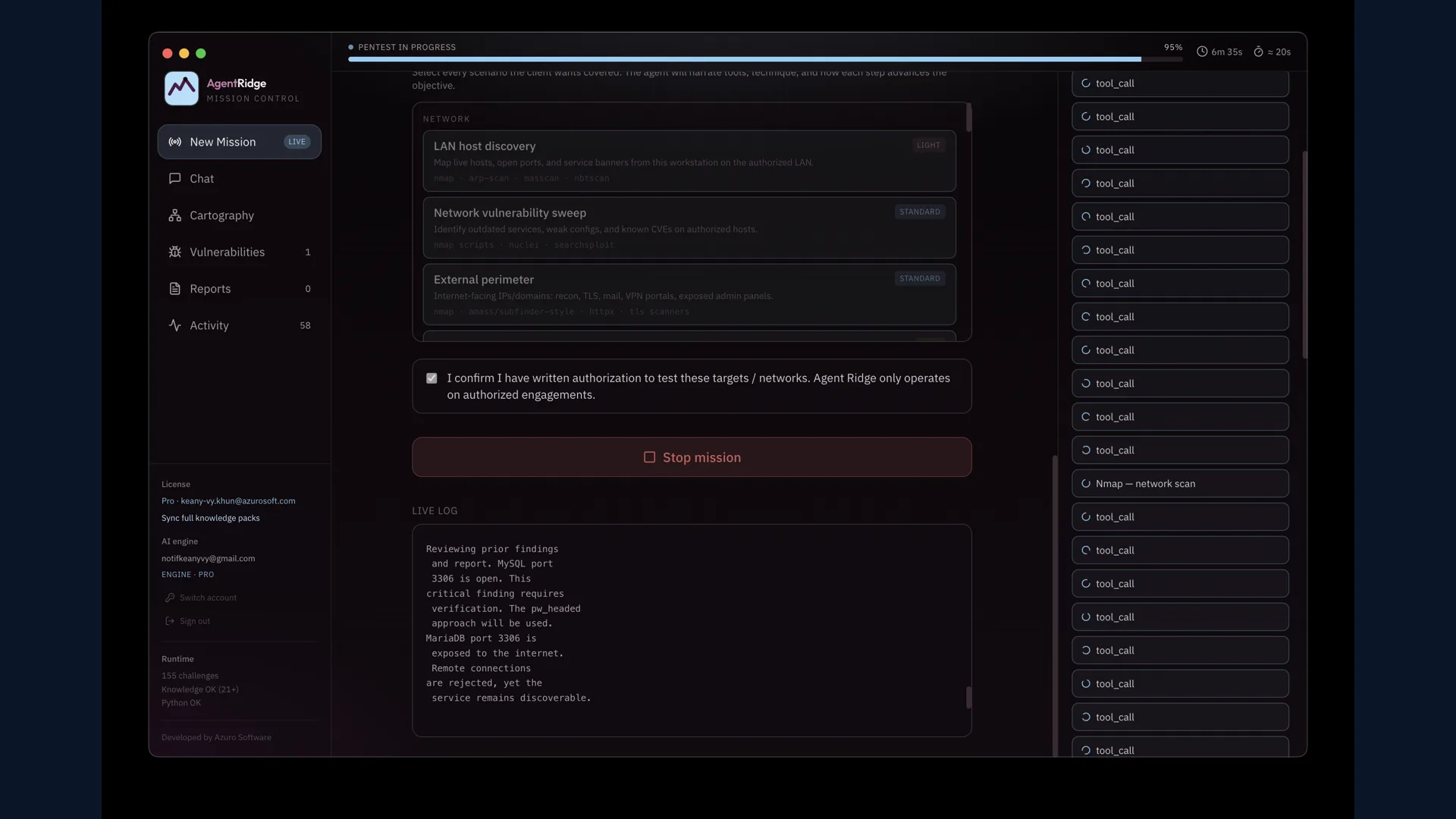Image resolution: width=1456 pixels, height=819 pixels.
Task: Expand the Nmap — network scan entry
Action: [1180, 484]
